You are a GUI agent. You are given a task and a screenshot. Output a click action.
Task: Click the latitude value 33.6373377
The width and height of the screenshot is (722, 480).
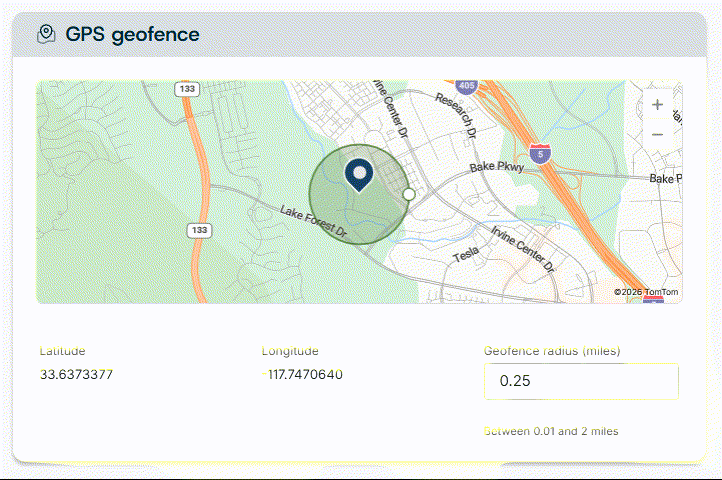[76, 375]
